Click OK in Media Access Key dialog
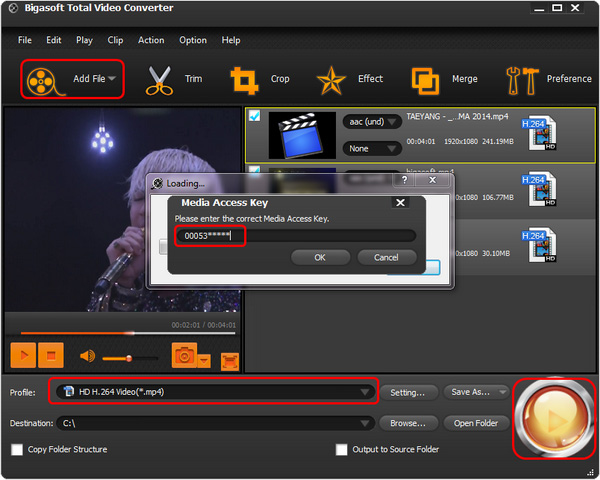The image size is (600, 480). coord(320,258)
